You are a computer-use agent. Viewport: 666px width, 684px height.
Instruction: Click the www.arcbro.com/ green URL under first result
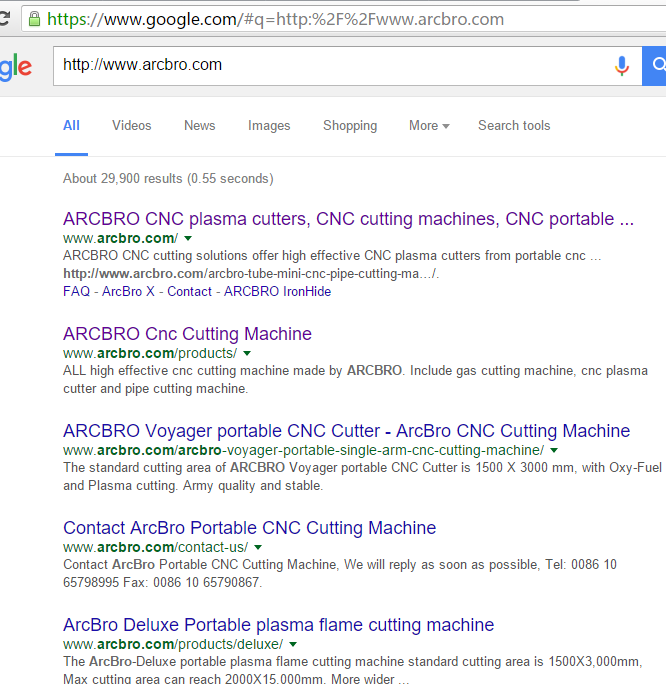120,238
